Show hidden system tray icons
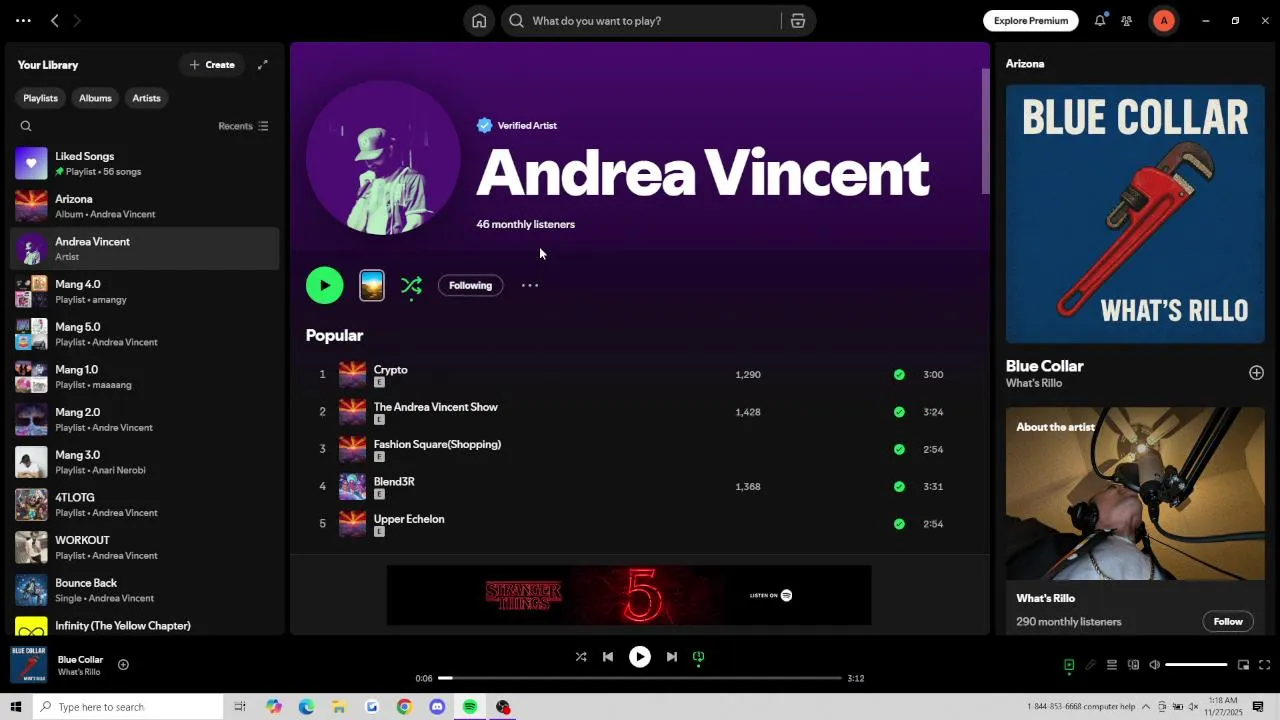The height and width of the screenshot is (720, 1280). point(1146,707)
